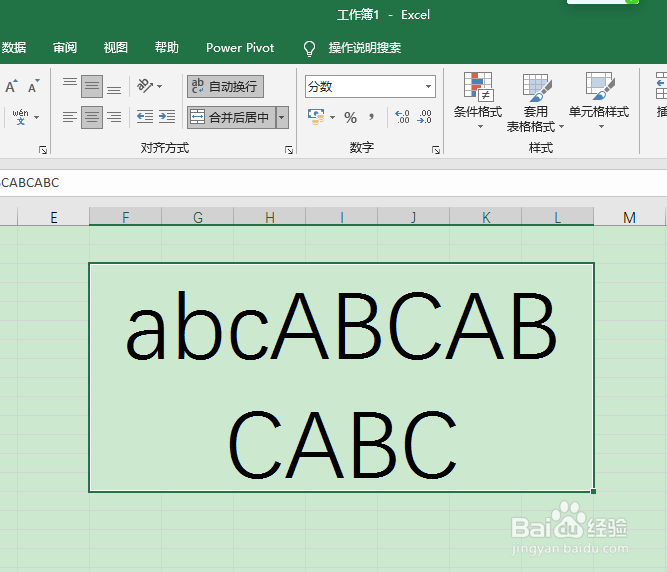Open the accounting format dropdown arrow
667x572 pixels.
click(333, 117)
